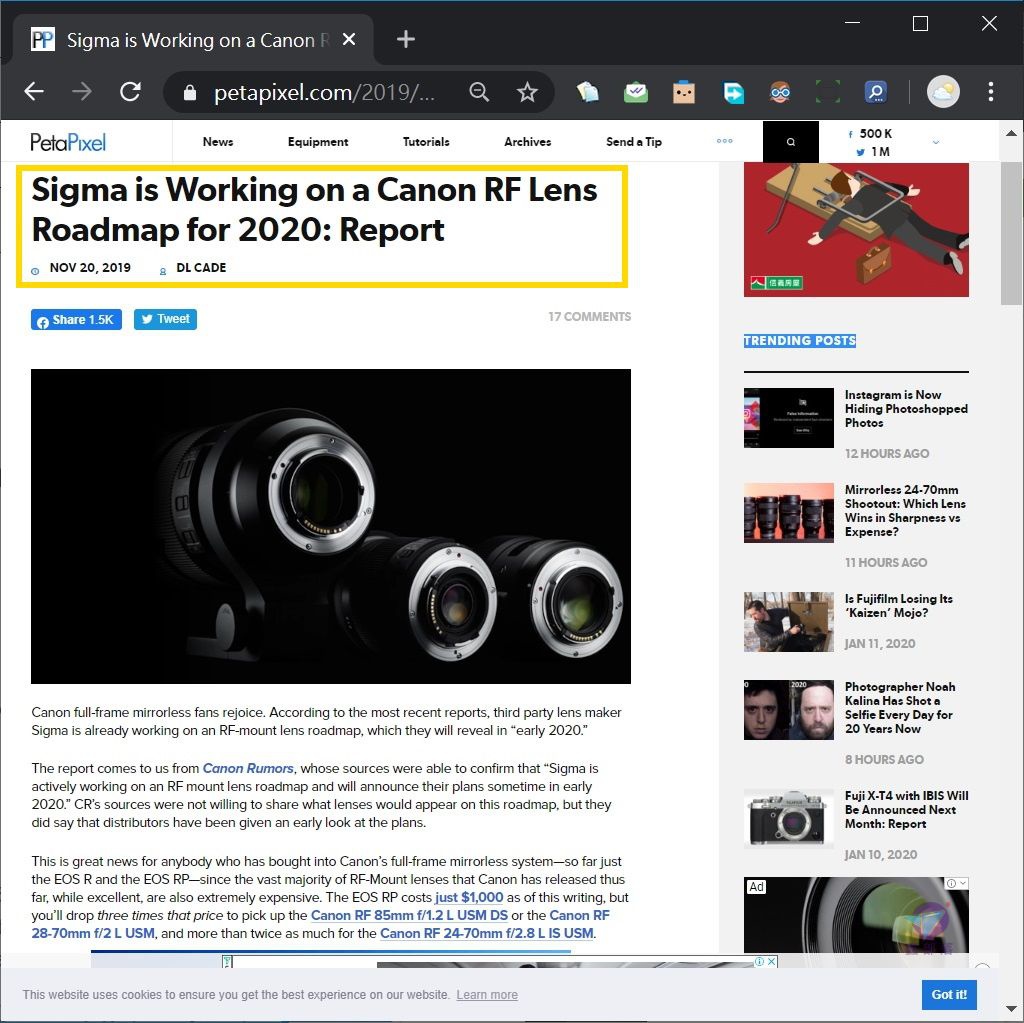Open the Canon RF 24-70mm f/2.8 L IS USM link
The height and width of the screenshot is (1023, 1024).
click(x=487, y=934)
